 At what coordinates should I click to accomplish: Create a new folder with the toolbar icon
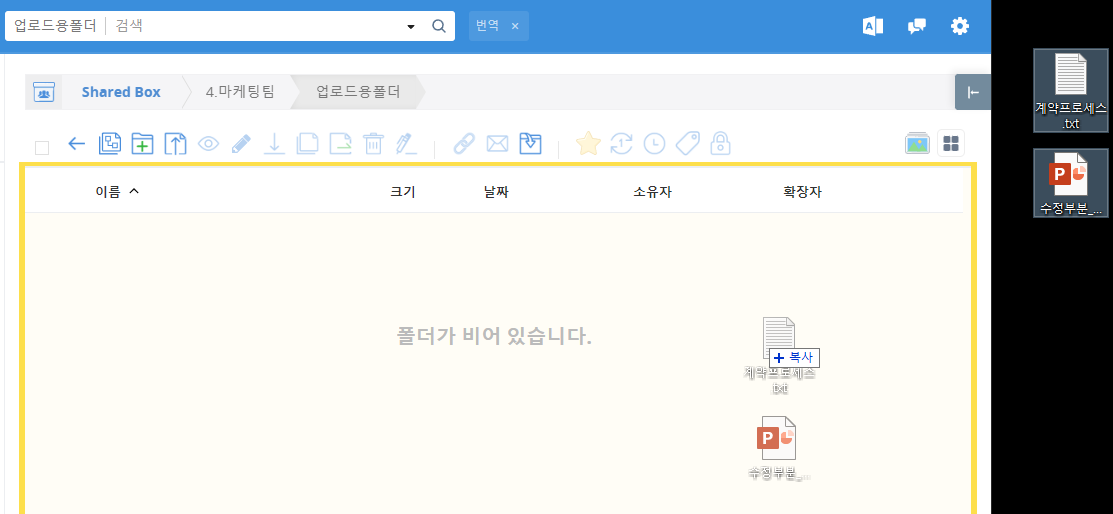(142, 144)
